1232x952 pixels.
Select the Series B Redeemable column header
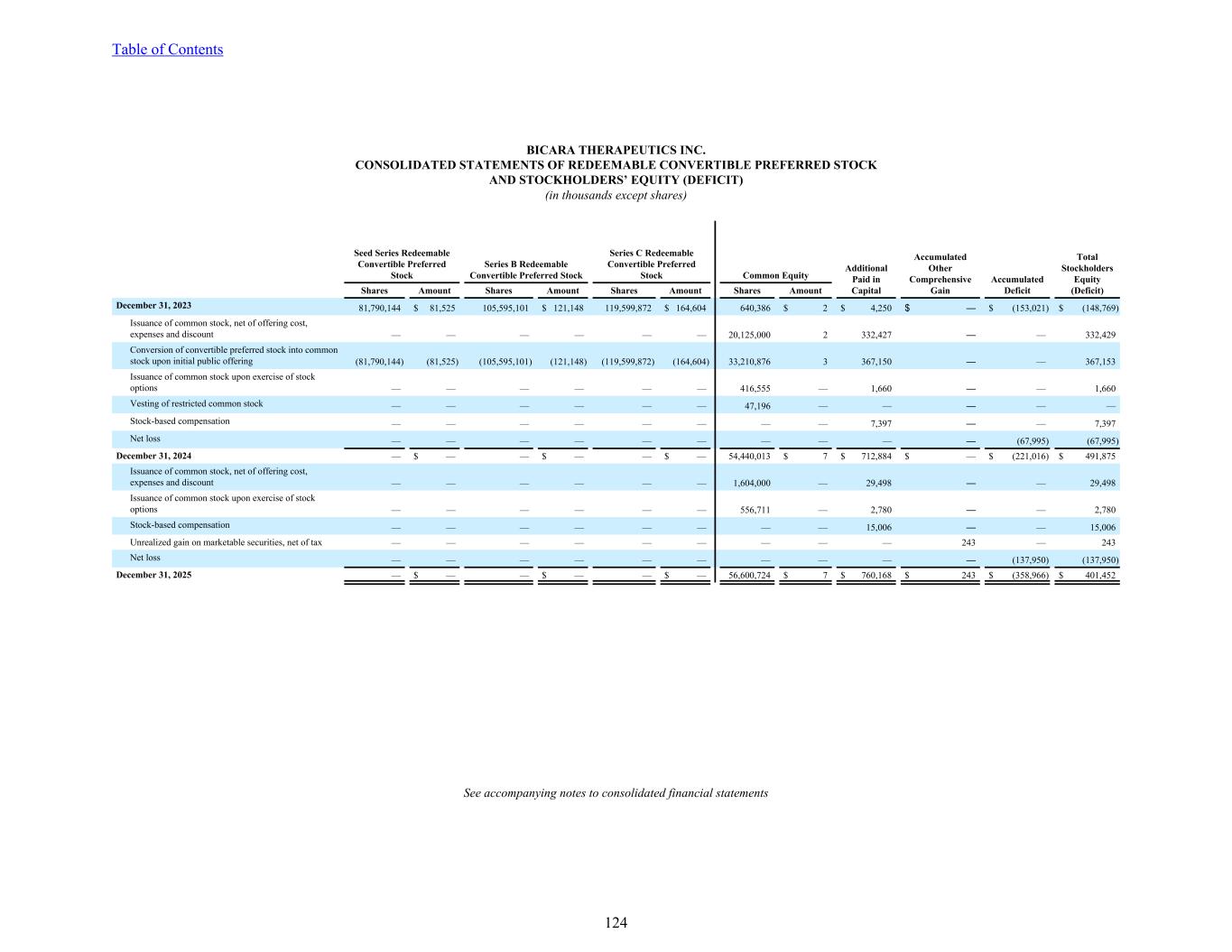click(526, 270)
